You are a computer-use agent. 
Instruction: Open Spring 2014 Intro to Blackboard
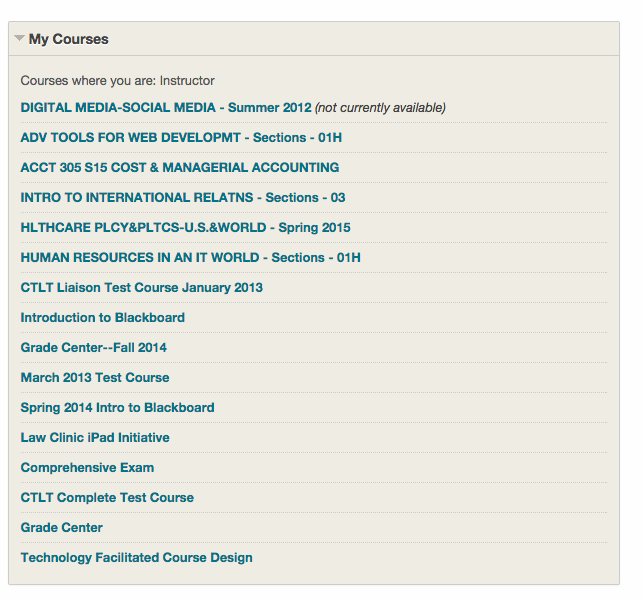pos(117,407)
